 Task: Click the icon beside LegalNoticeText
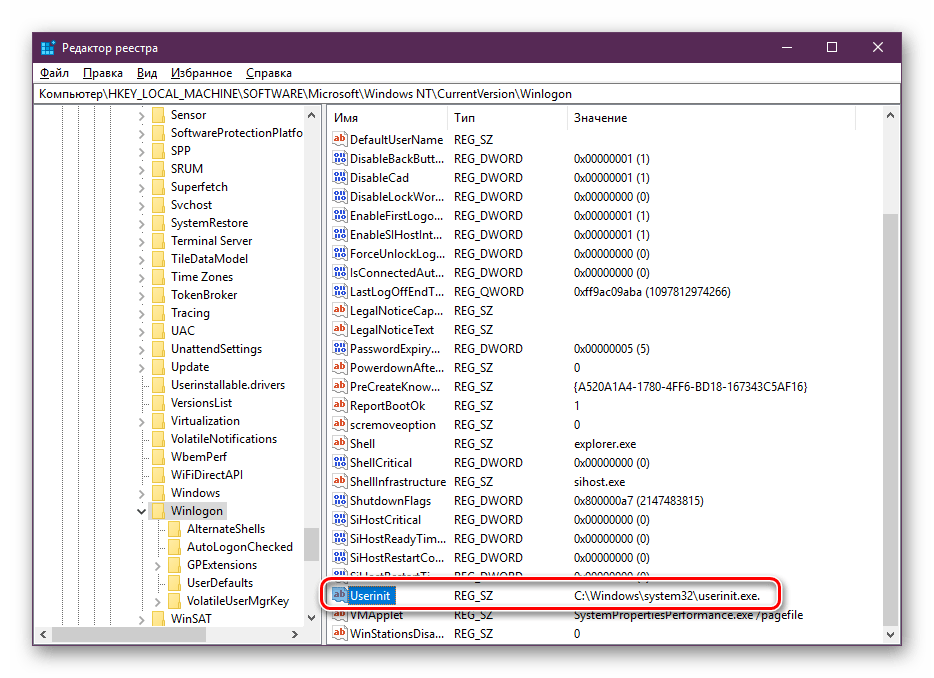[x=339, y=330]
